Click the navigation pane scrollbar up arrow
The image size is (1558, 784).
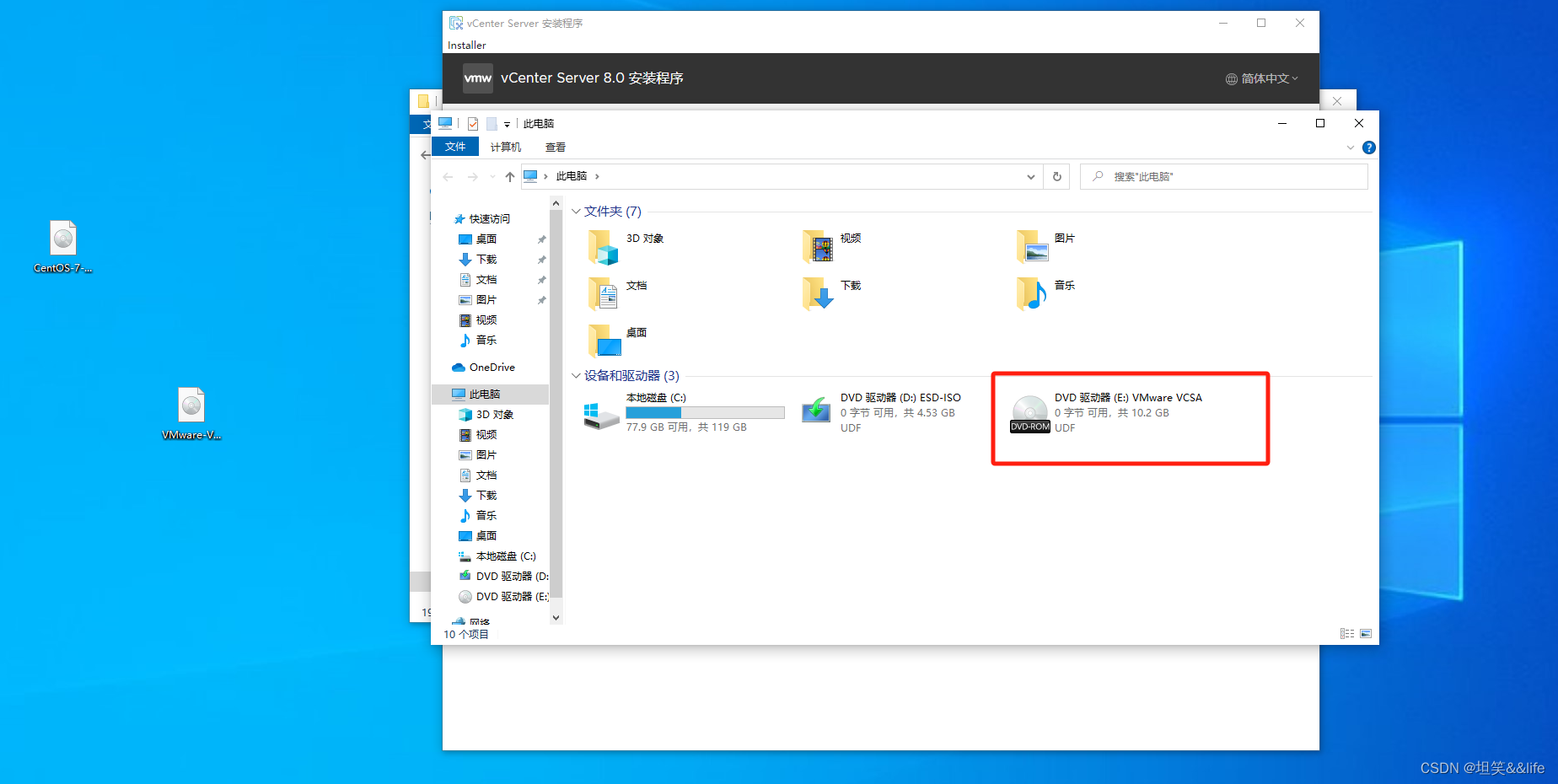pos(556,203)
